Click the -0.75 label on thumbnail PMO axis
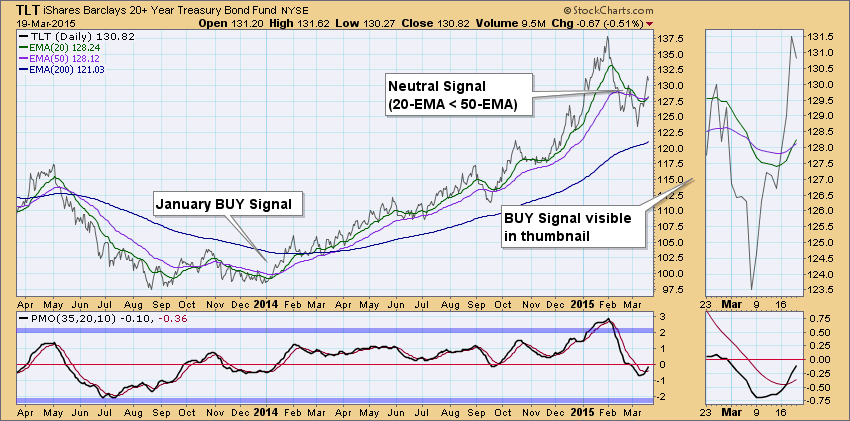 click(817, 400)
